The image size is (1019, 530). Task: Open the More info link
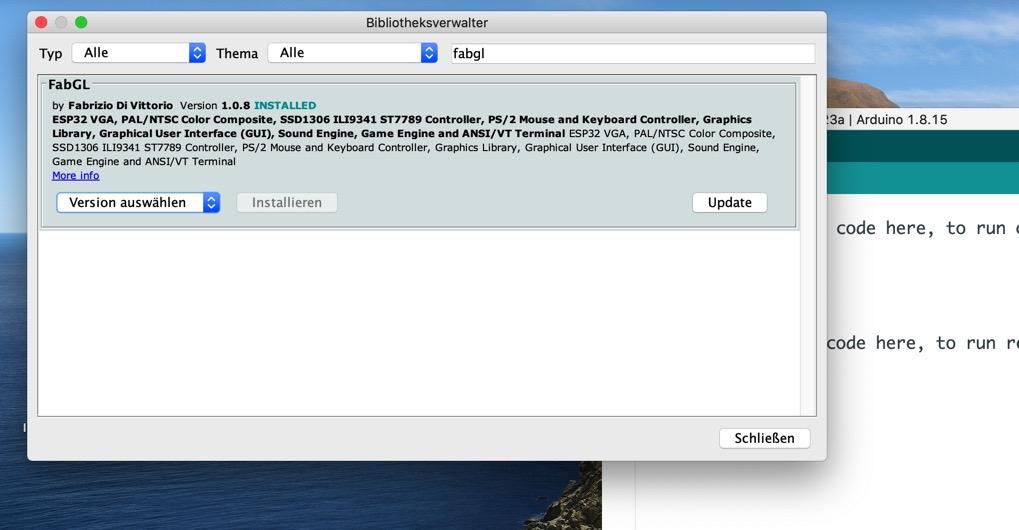point(75,175)
